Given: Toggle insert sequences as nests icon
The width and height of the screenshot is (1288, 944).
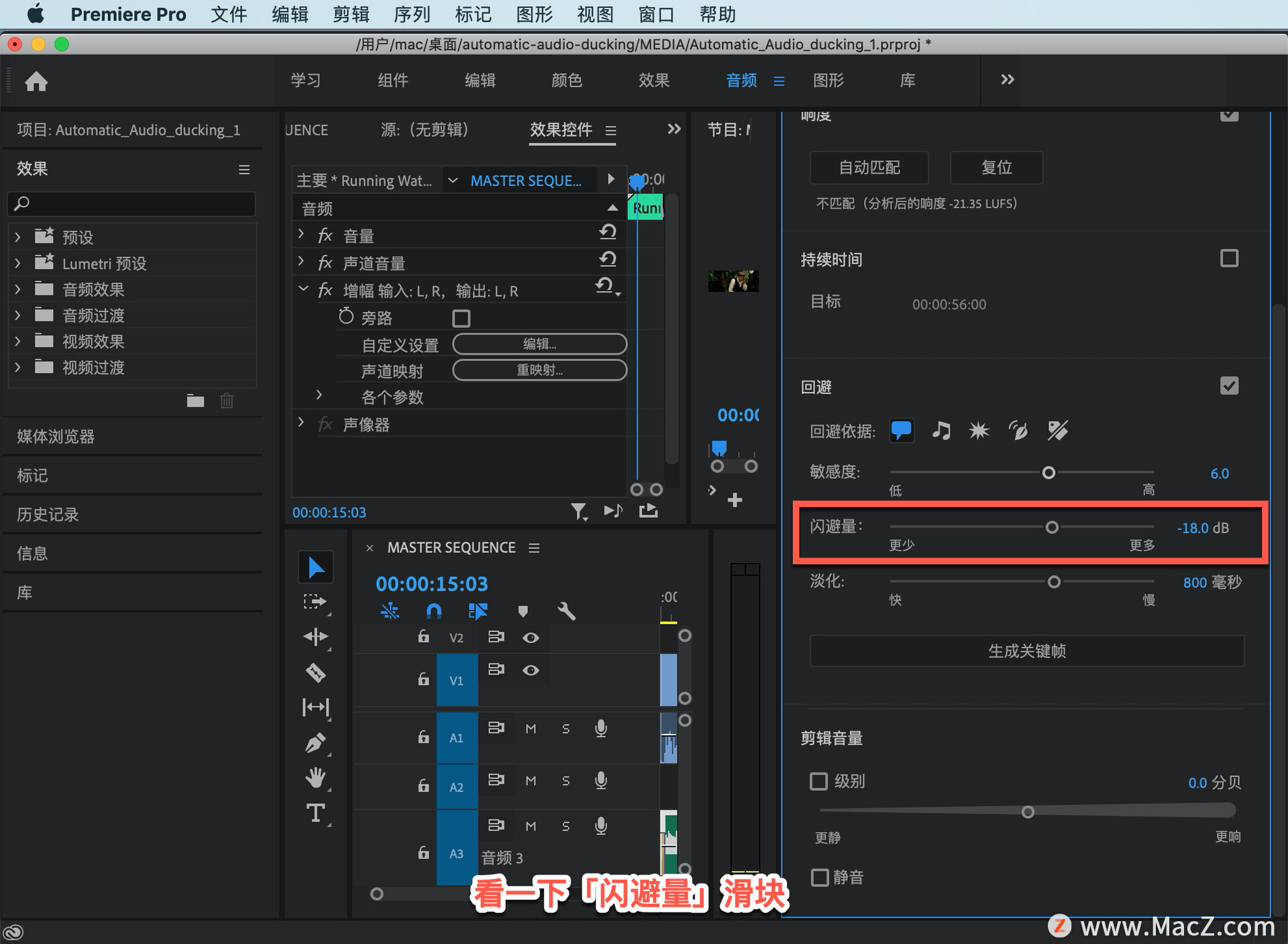Looking at the screenshot, I should tap(390, 611).
